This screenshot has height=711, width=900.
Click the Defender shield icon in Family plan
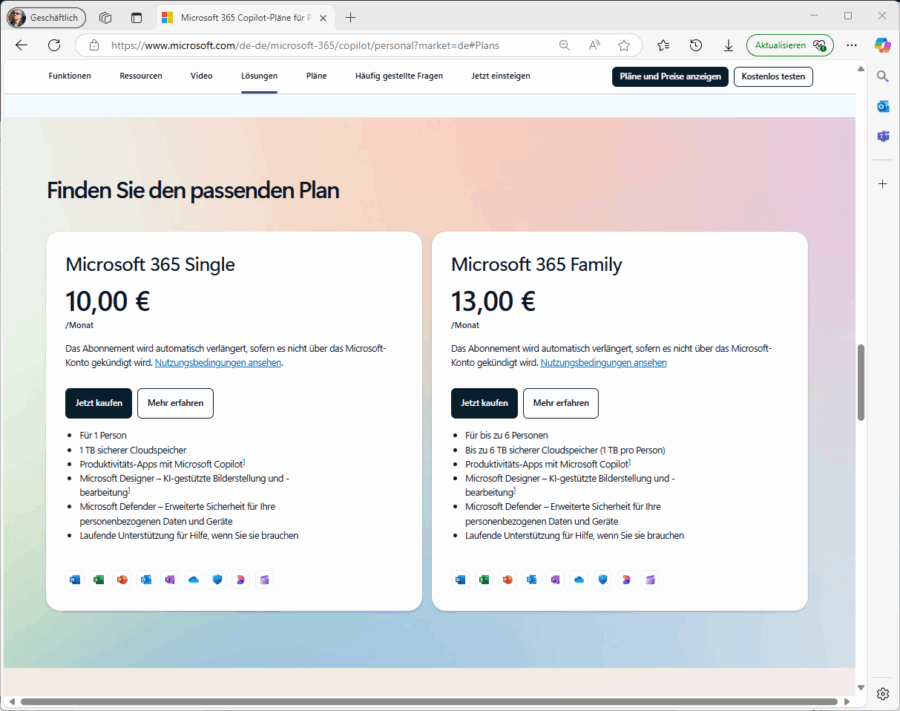(x=603, y=580)
